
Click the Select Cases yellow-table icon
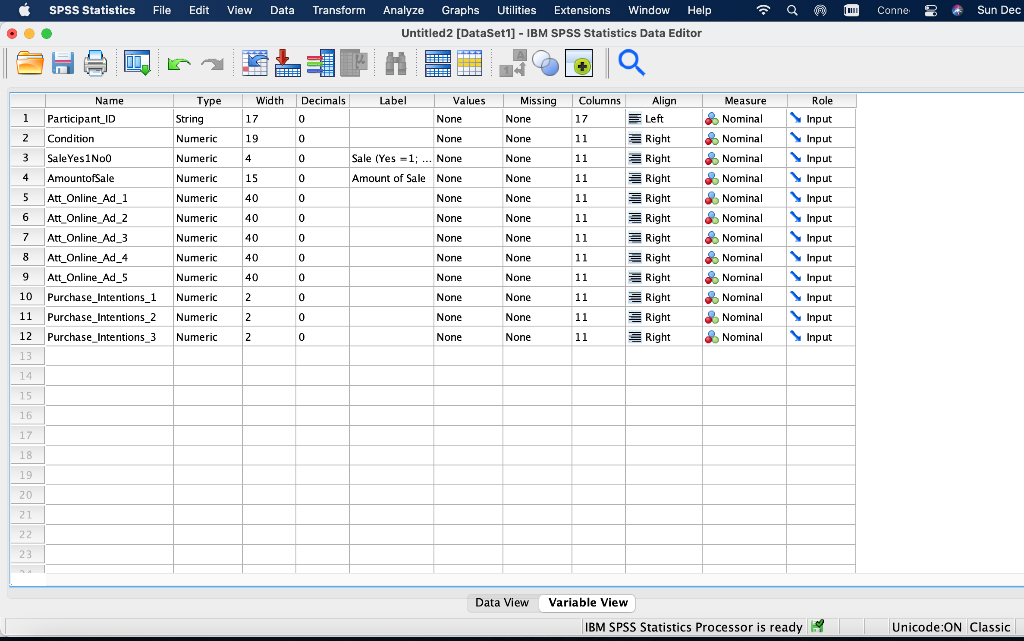coord(470,63)
